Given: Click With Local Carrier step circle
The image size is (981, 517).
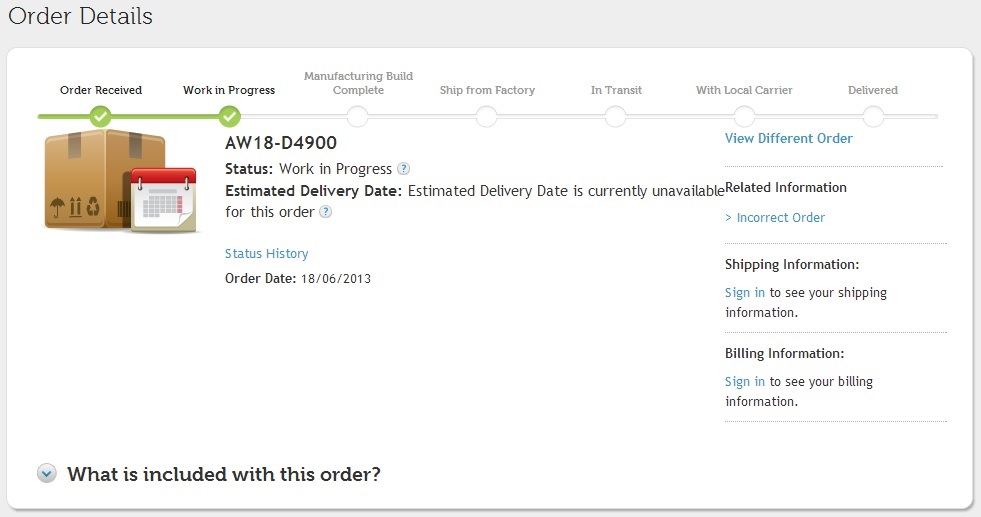Looking at the screenshot, I should pos(744,117).
